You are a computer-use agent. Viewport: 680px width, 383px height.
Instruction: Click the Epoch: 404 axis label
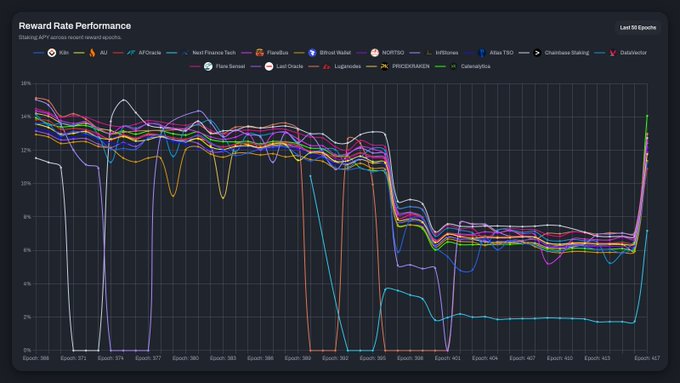coord(485,358)
